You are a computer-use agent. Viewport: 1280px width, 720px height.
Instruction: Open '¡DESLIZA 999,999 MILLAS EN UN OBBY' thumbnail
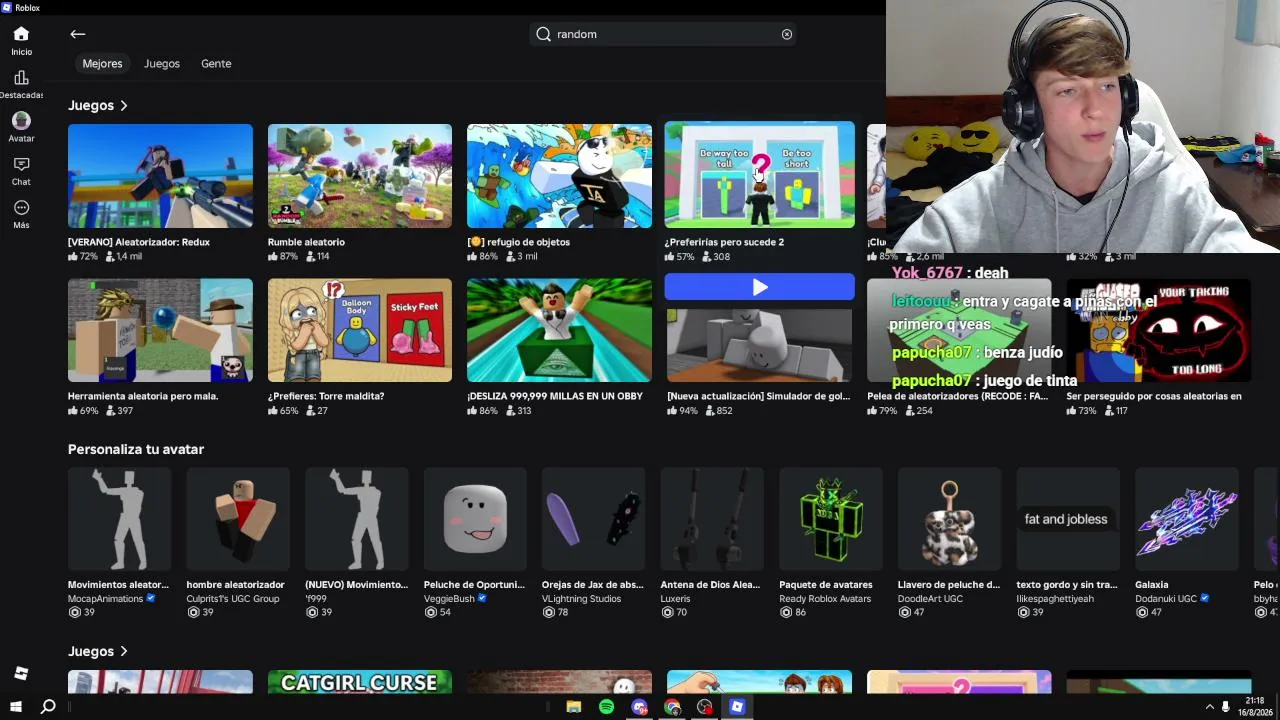pos(559,330)
